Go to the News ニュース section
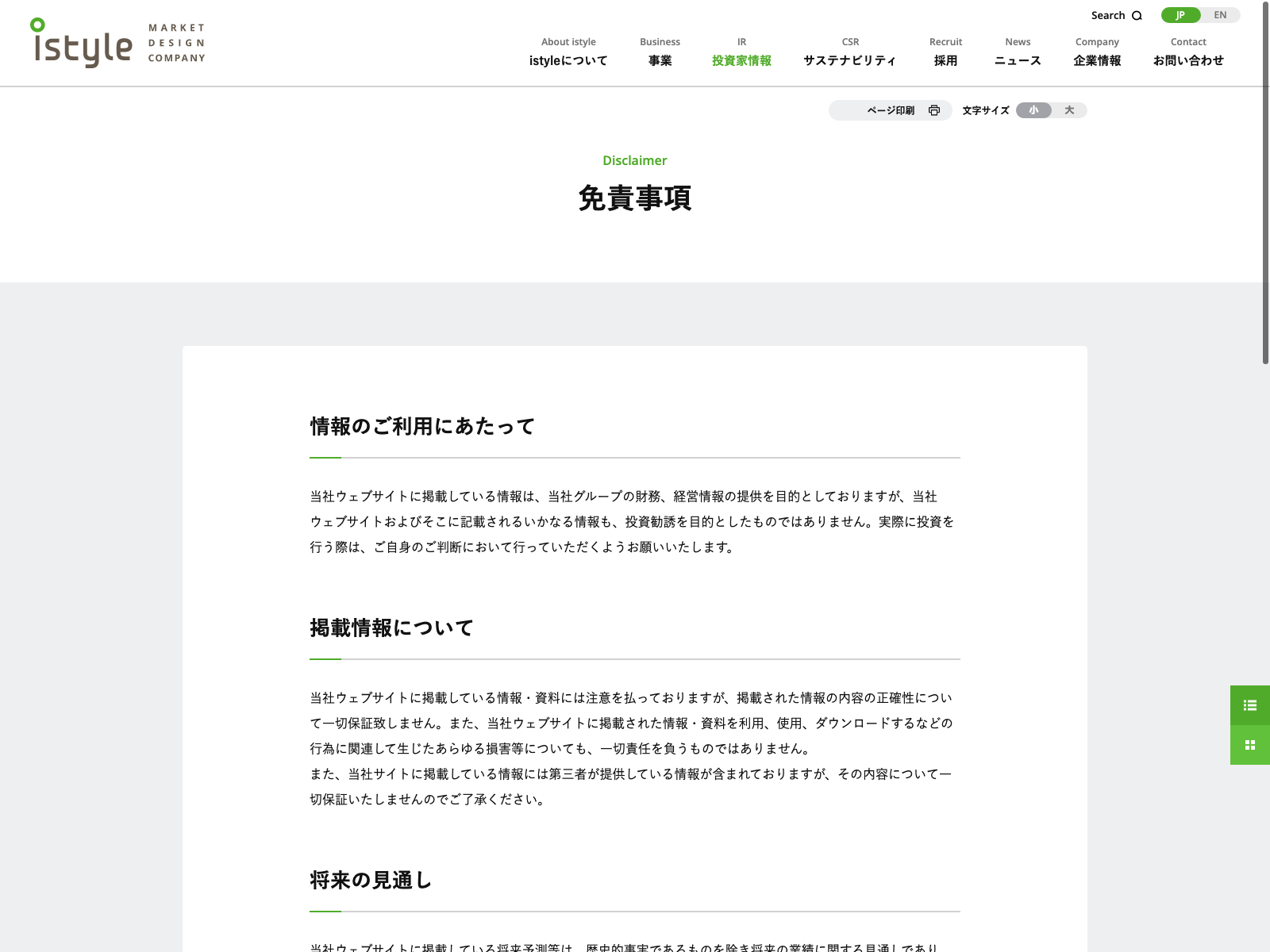The width and height of the screenshot is (1270, 952). pyautogui.click(x=1018, y=52)
